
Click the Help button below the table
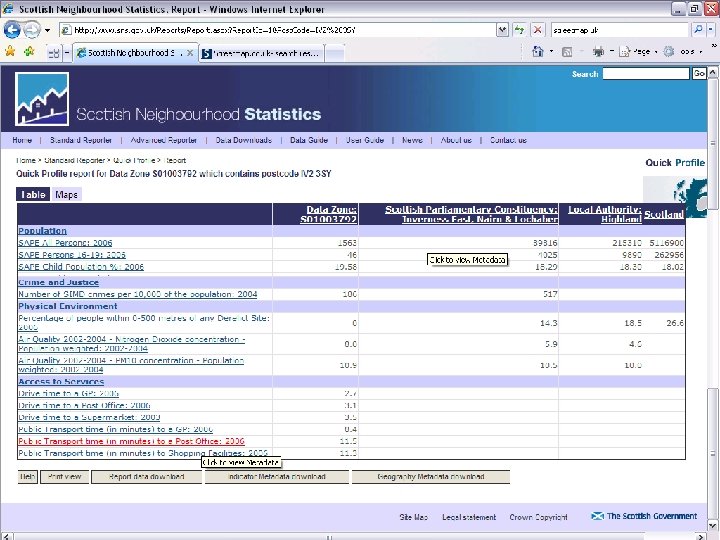tap(28, 477)
